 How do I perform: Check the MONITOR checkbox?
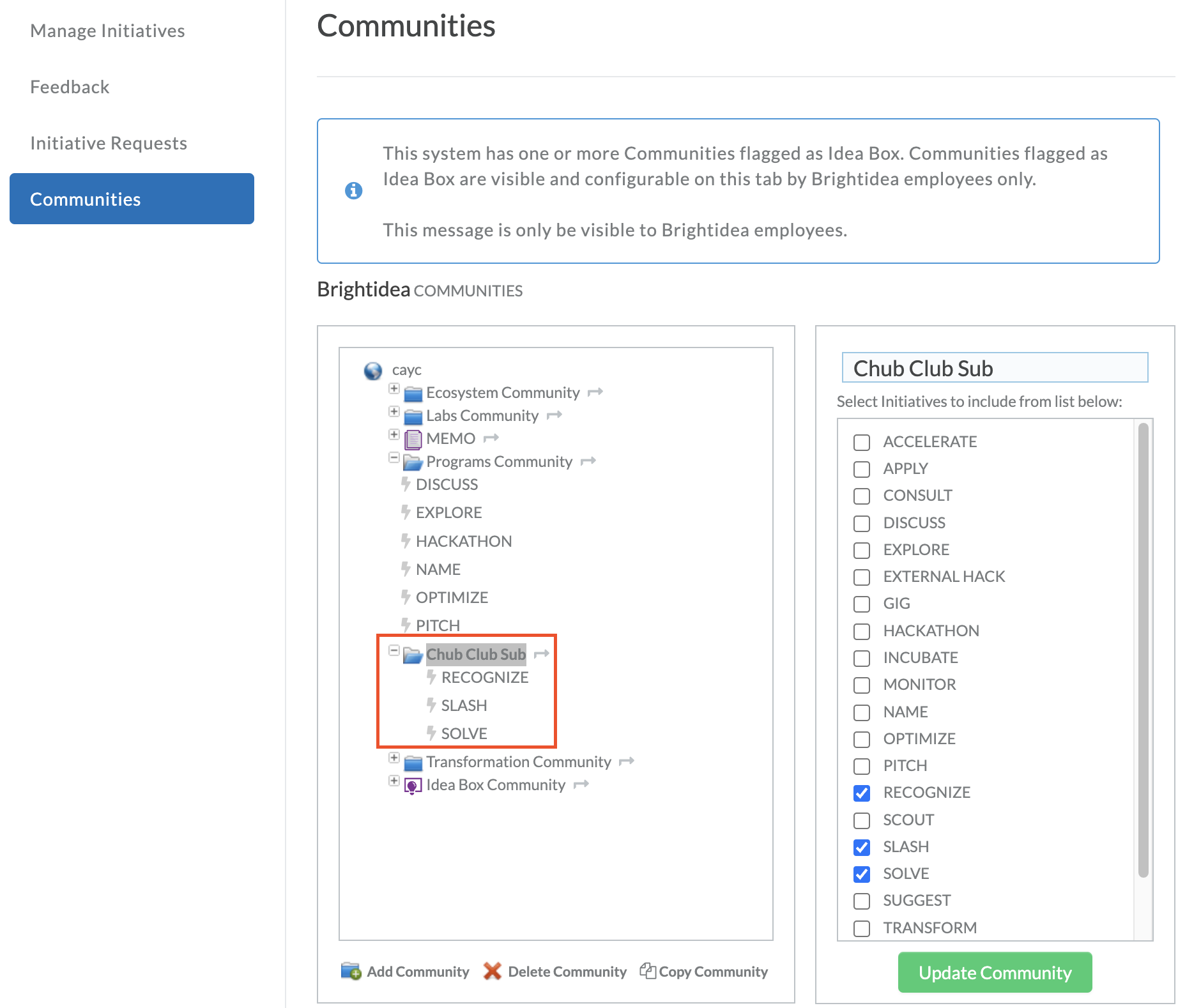(862, 685)
